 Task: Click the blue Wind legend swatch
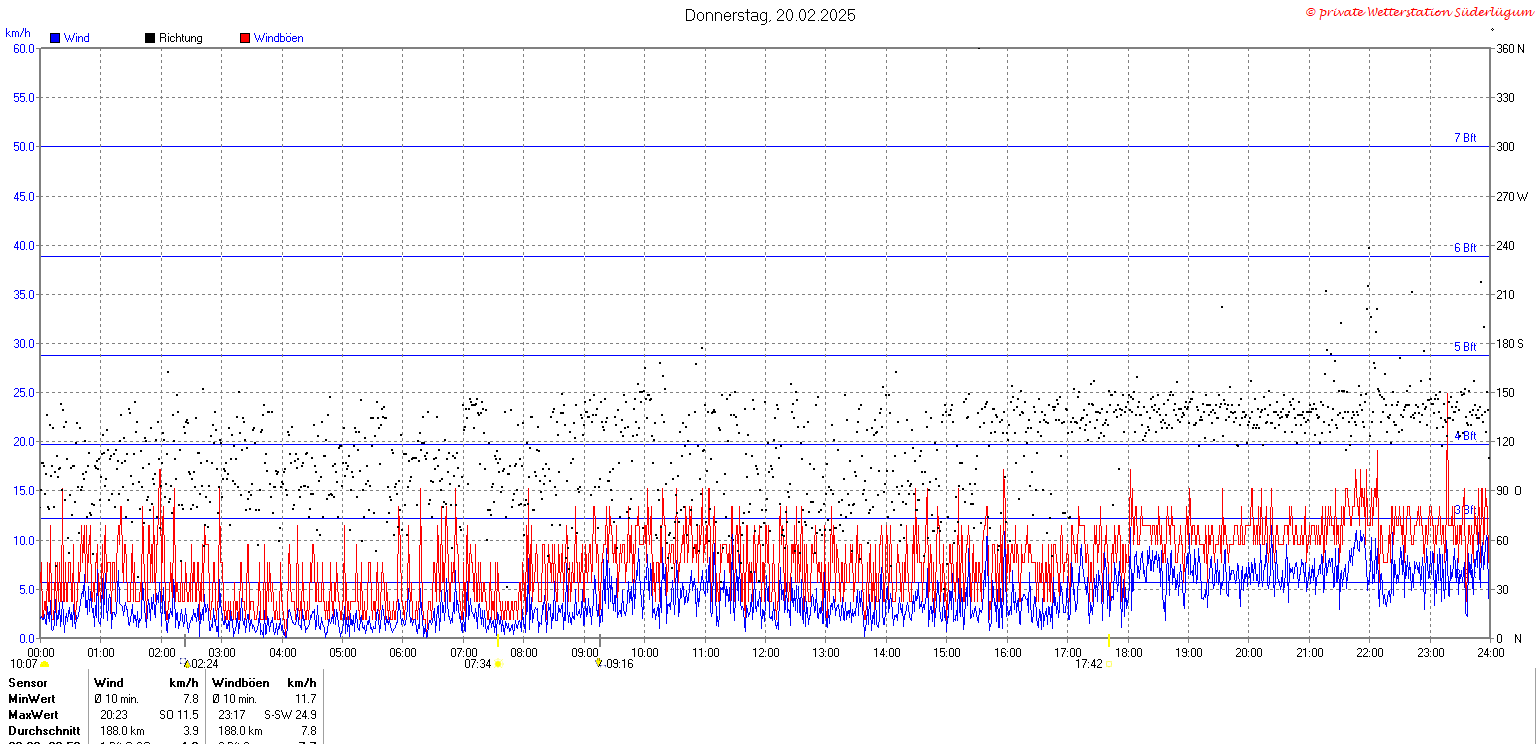click(55, 38)
